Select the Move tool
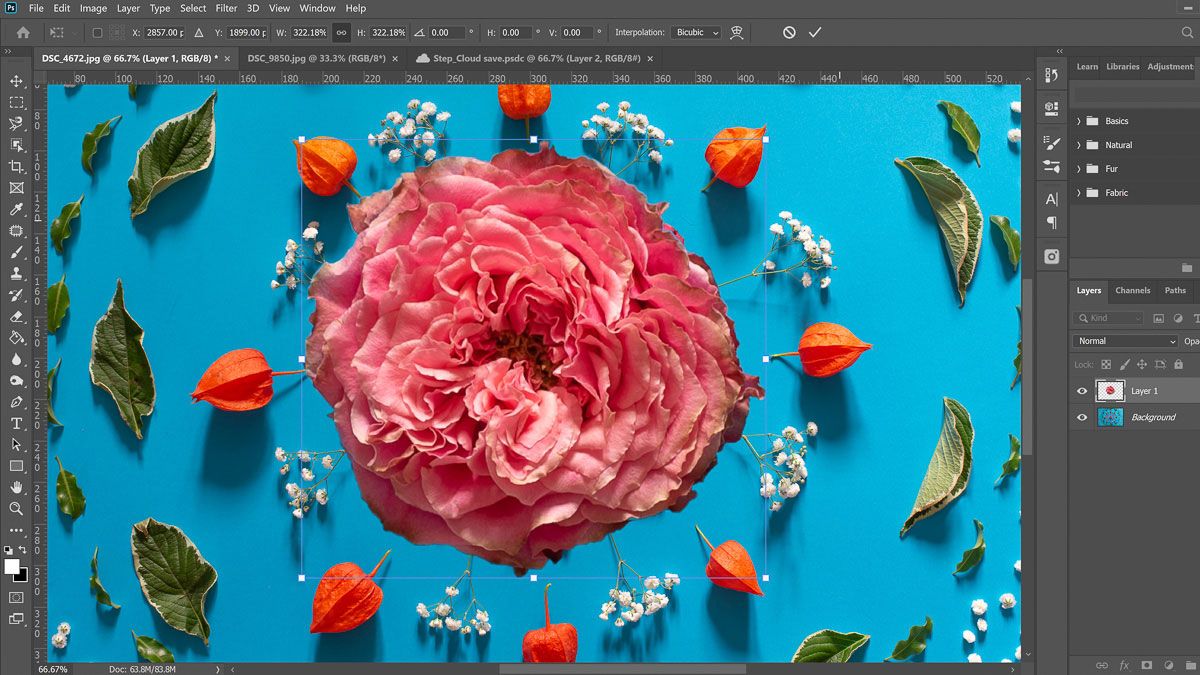1200x675 pixels. click(14, 80)
